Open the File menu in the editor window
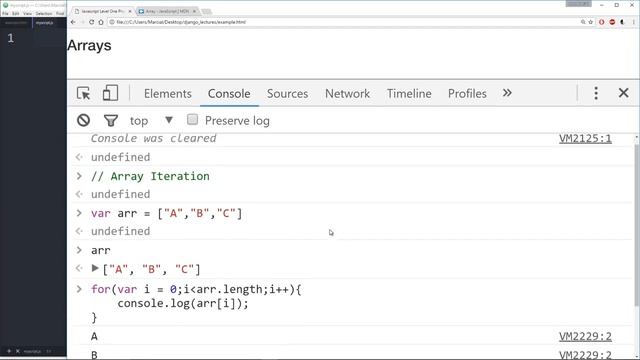This screenshot has height=360, width=640. point(5,13)
